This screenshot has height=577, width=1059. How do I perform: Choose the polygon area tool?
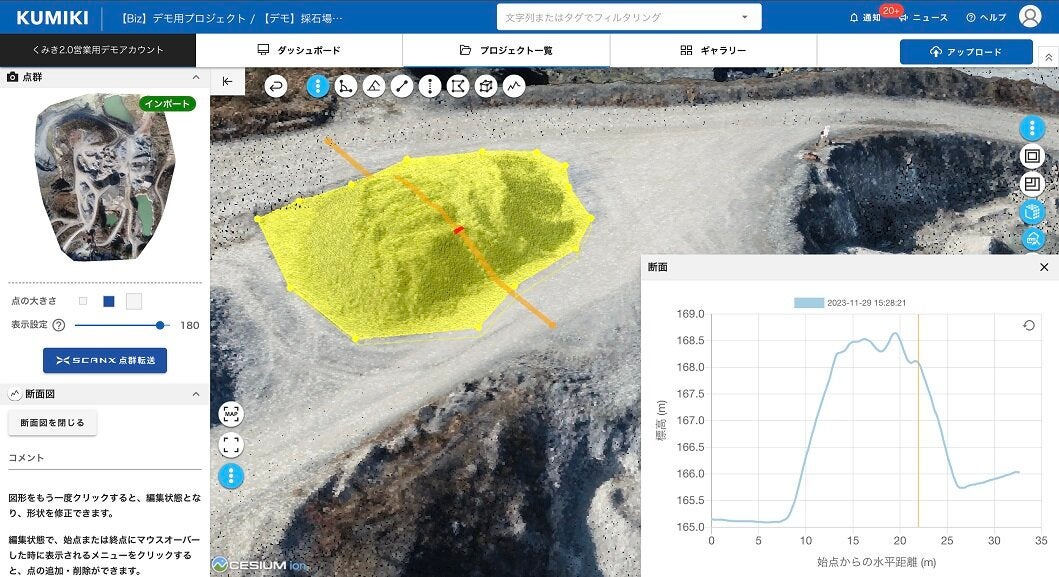click(x=458, y=86)
